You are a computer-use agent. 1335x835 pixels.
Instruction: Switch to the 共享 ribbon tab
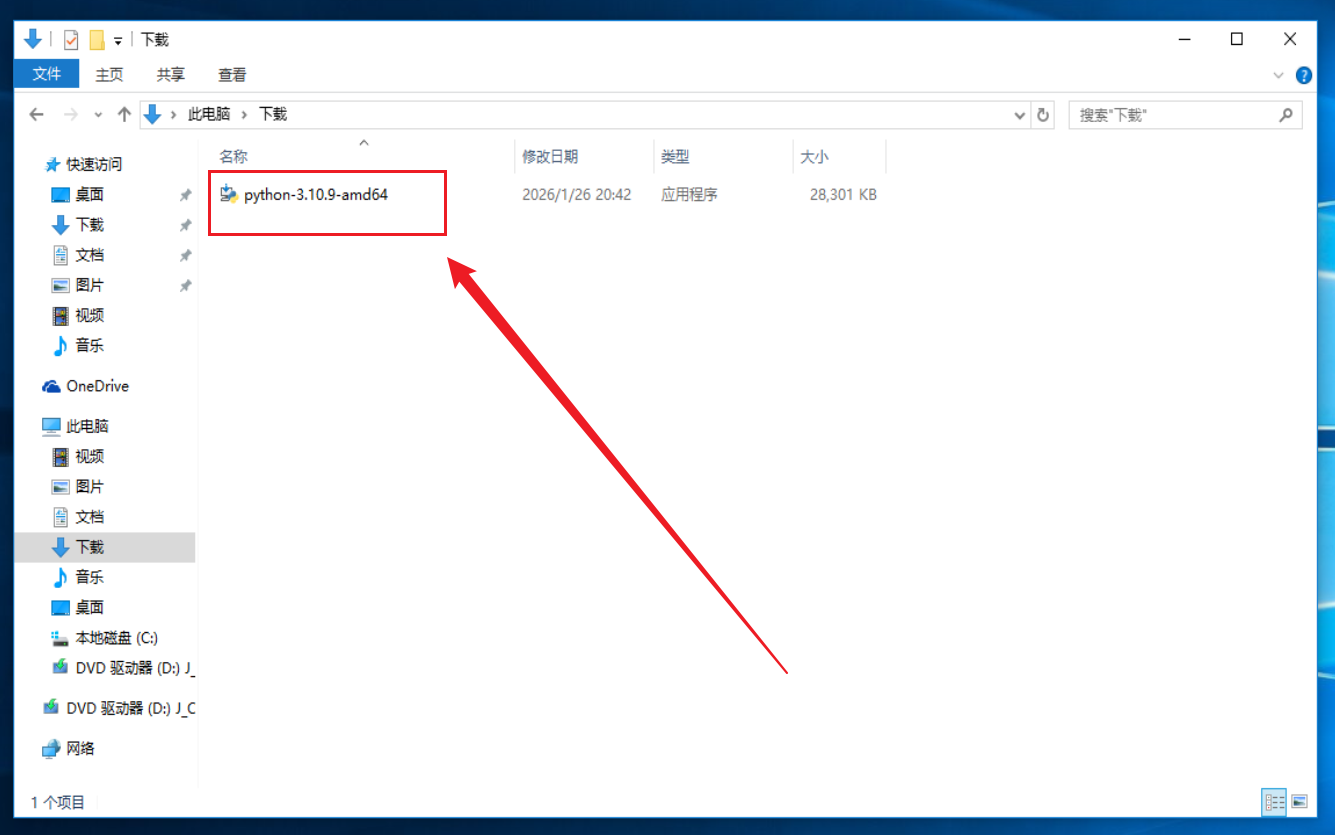pos(171,75)
